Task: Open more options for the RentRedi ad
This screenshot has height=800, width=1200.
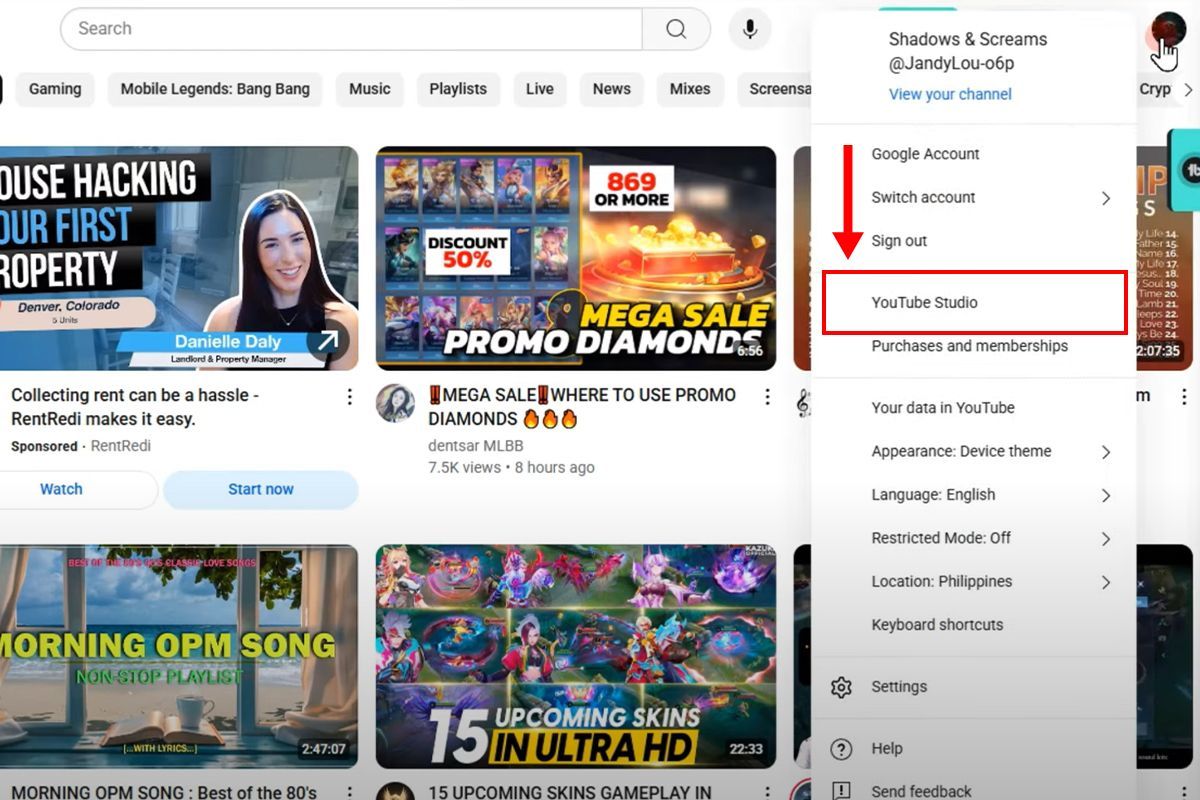Action: pos(349,397)
